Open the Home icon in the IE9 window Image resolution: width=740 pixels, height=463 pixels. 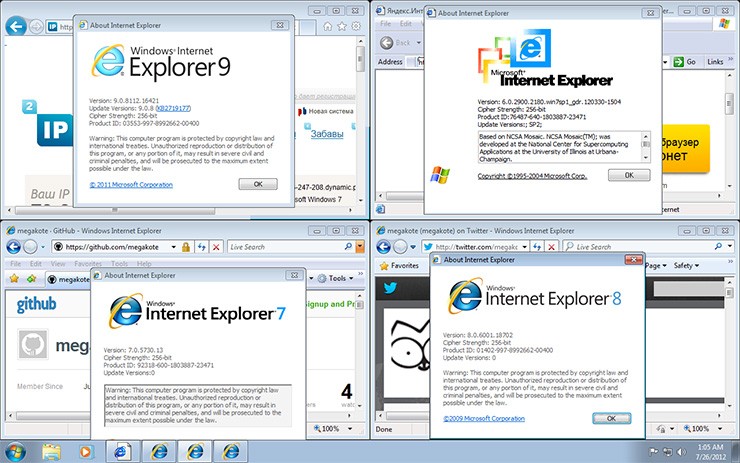point(328,26)
